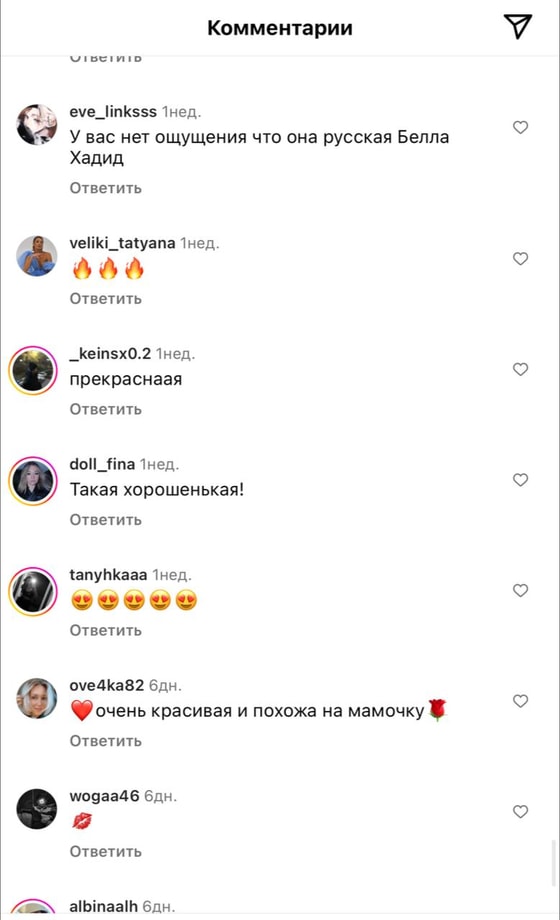The height and width of the screenshot is (920, 560).
Task: Like _keinsx0.2's comment with the heart icon
Action: click(x=520, y=369)
